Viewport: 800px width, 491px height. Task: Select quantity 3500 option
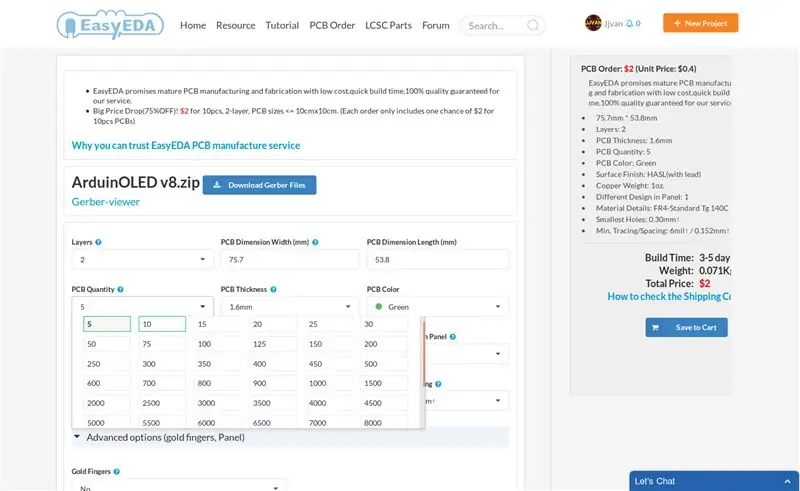[272, 403]
